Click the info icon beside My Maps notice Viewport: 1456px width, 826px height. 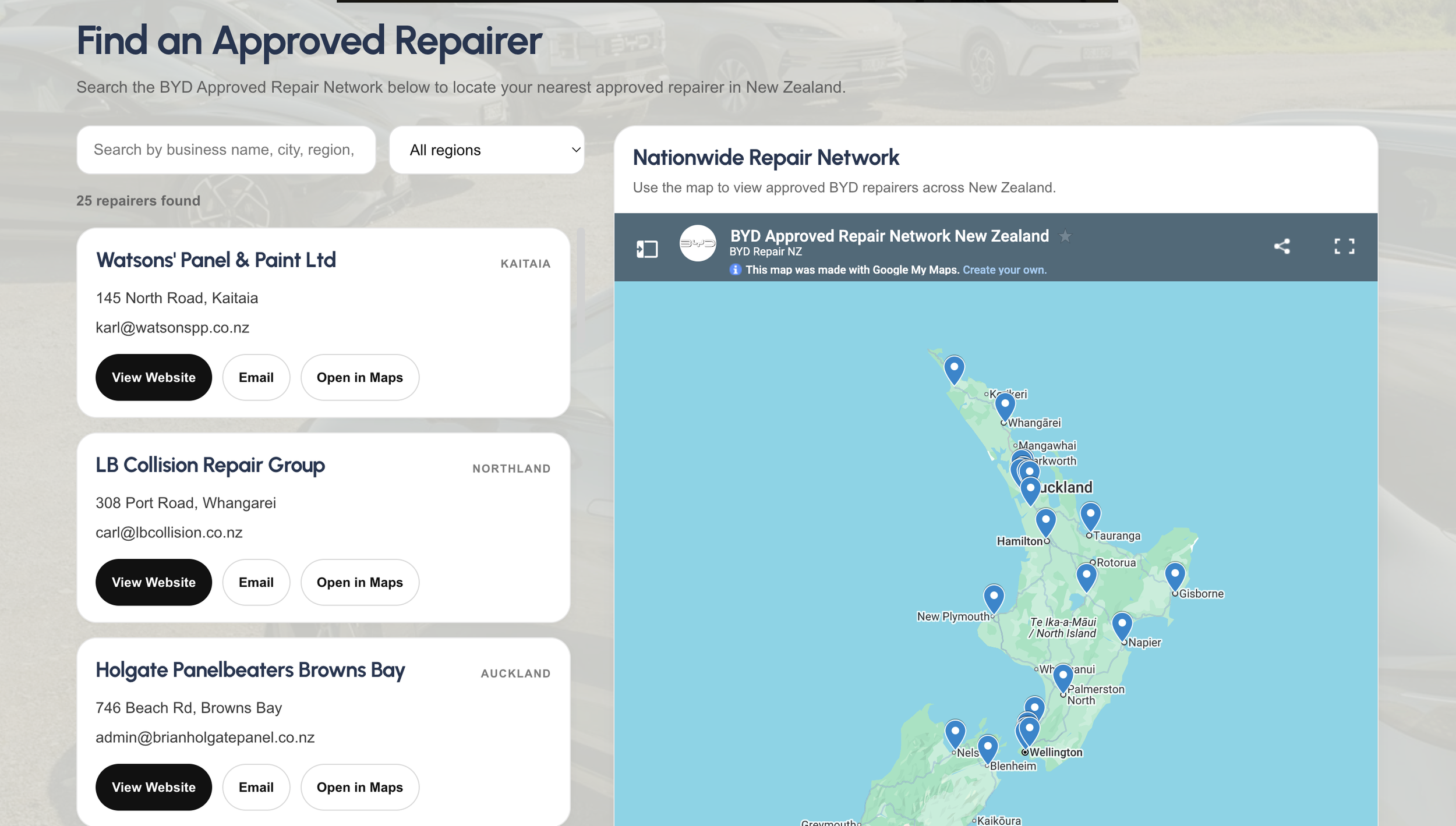coord(736,270)
